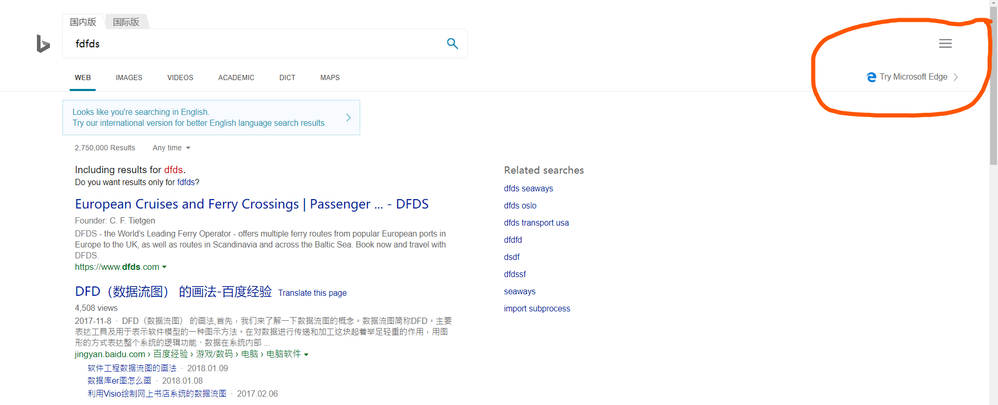The height and width of the screenshot is (405, 998).
Task: Open sublink 数据库er图怎么画
Action: click(119, 381)
